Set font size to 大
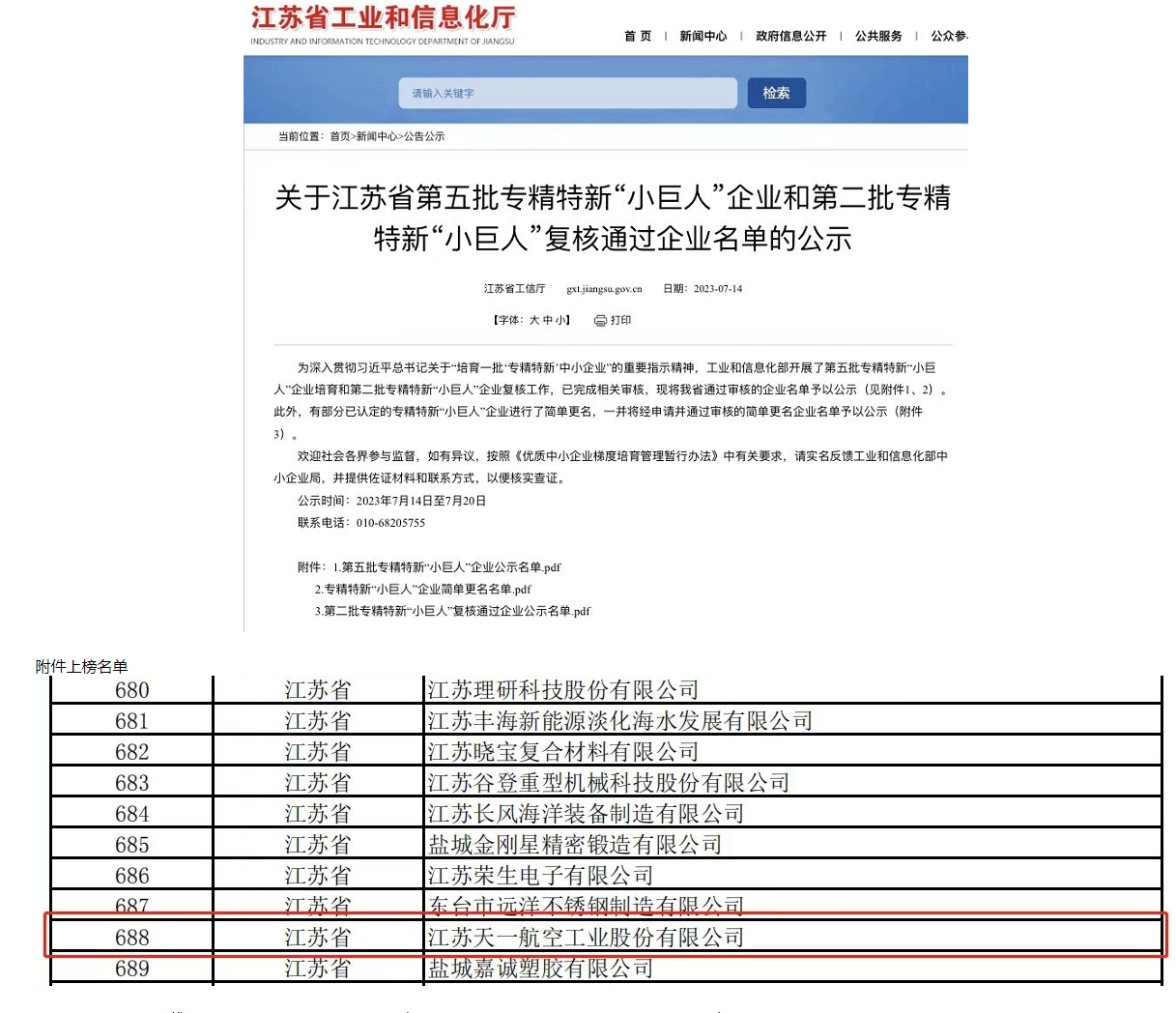 534,320
